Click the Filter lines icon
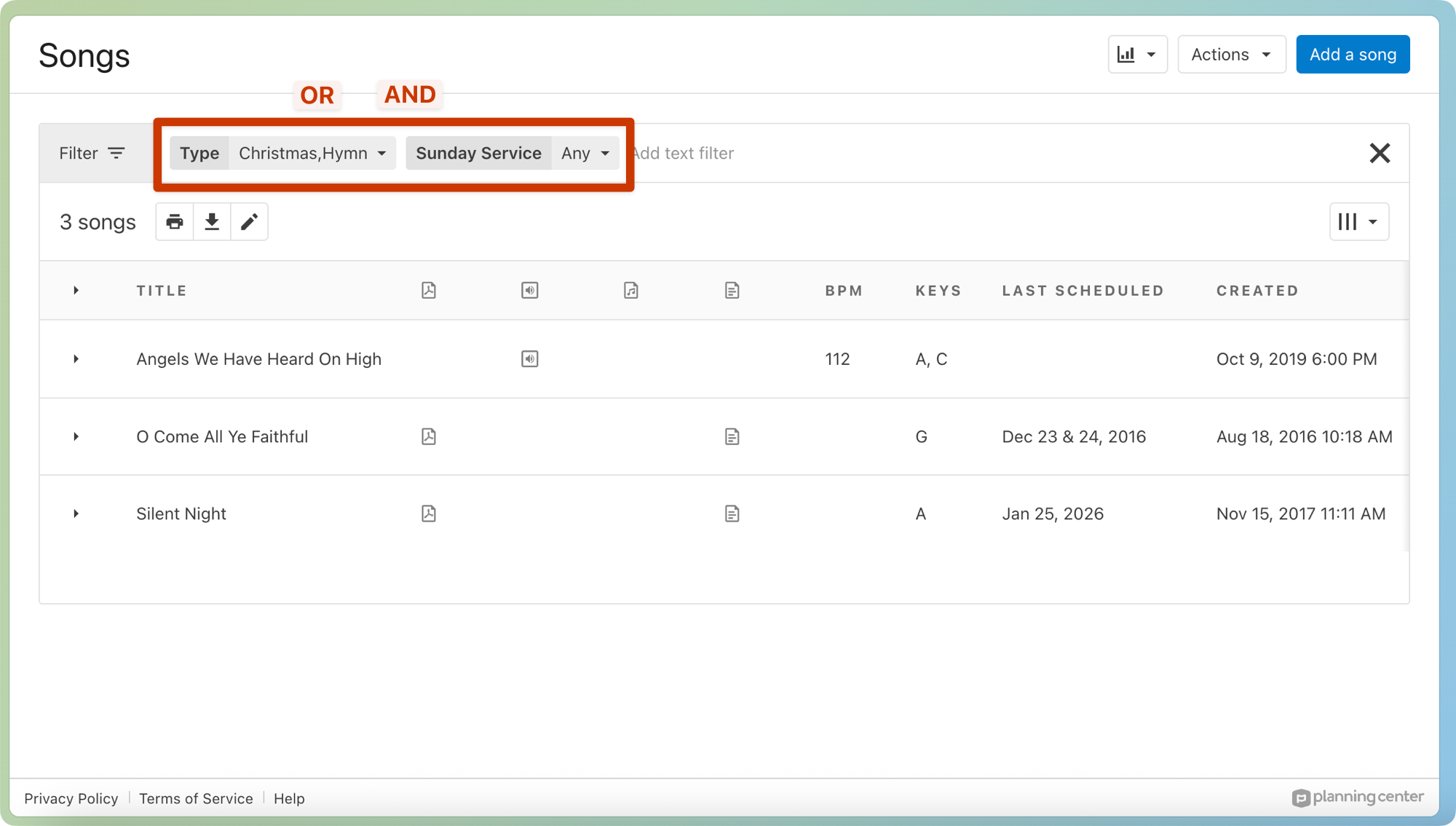 coord(116,153)
